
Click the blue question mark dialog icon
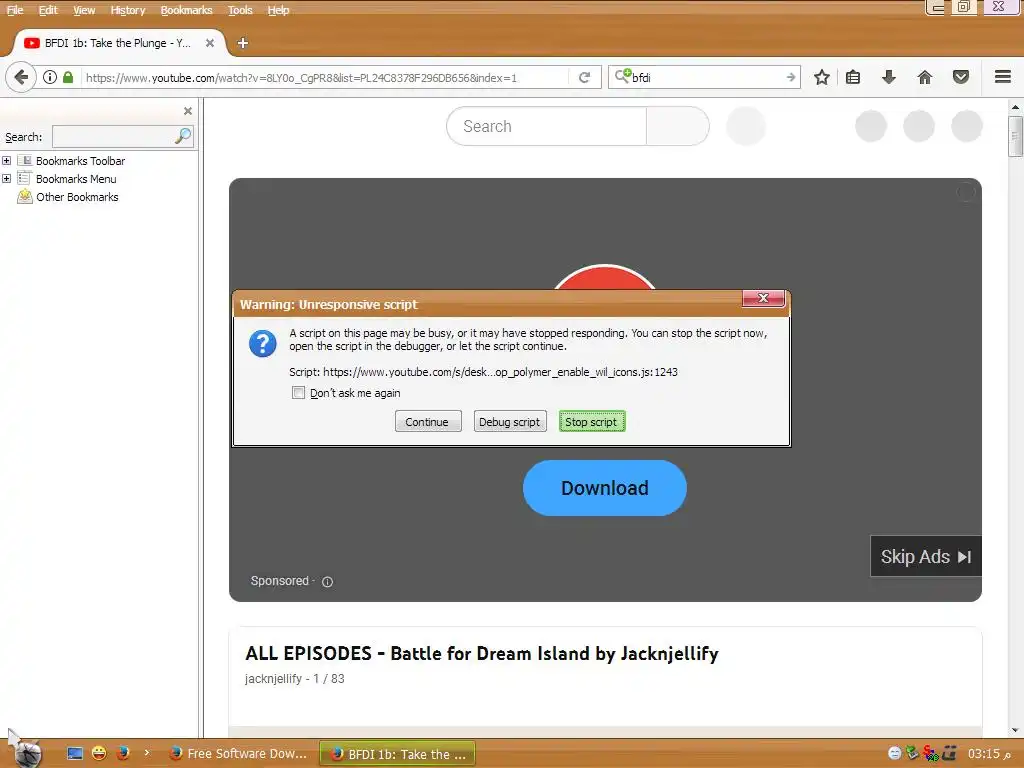[263, 344]
